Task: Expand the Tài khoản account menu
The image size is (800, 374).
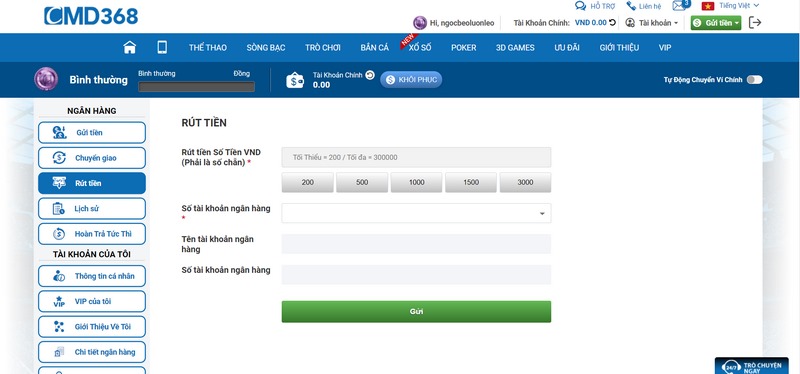Action: coord(652,22)
